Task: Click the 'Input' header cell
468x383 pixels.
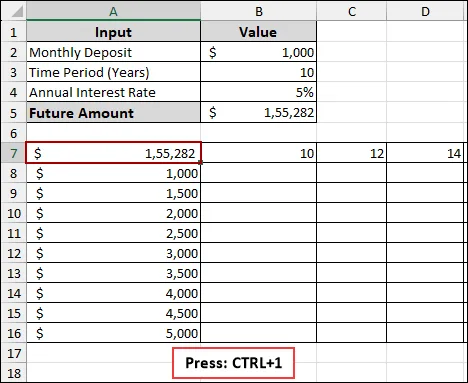Action: tap(113, 32)
